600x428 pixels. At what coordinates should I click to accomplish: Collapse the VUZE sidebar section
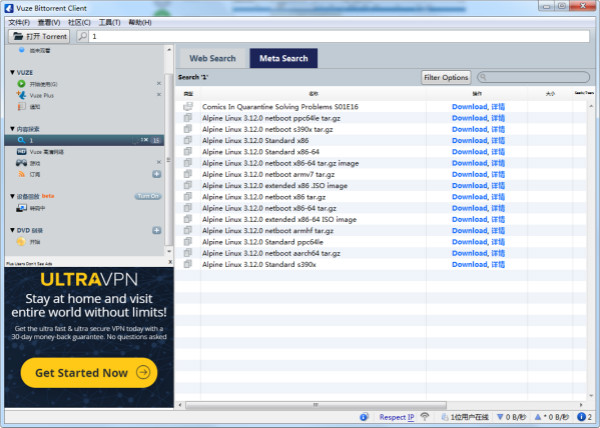pyautogui.click(x=10, y=73)
